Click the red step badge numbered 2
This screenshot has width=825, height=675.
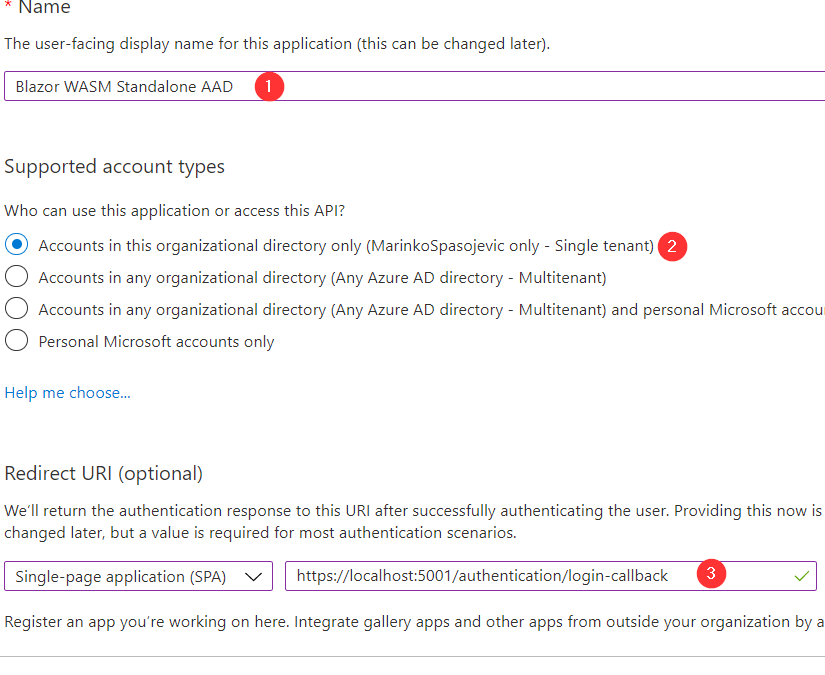tap(673, 246)
